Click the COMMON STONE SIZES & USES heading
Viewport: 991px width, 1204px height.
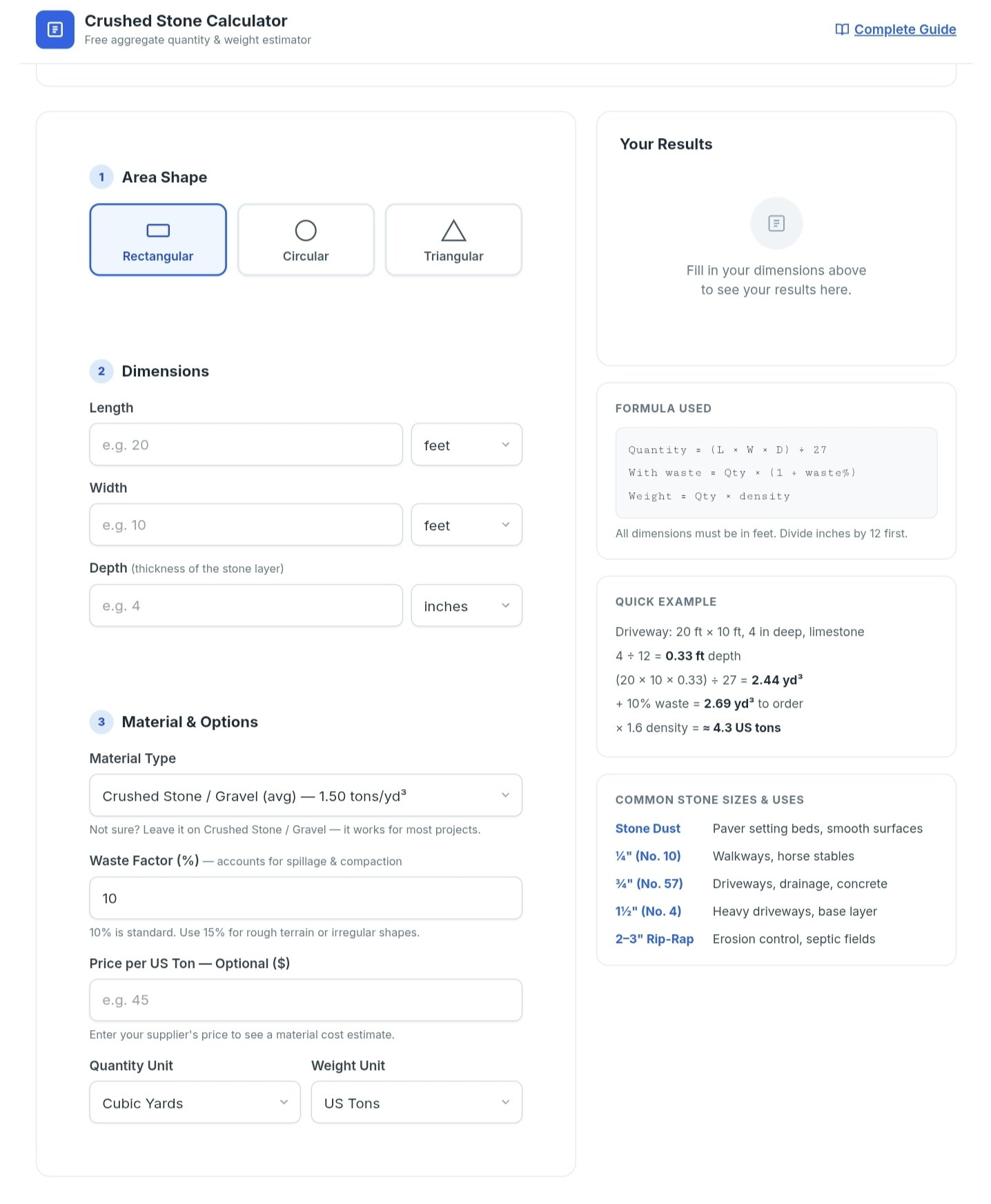pyautogui.click(x=709, y=800)
